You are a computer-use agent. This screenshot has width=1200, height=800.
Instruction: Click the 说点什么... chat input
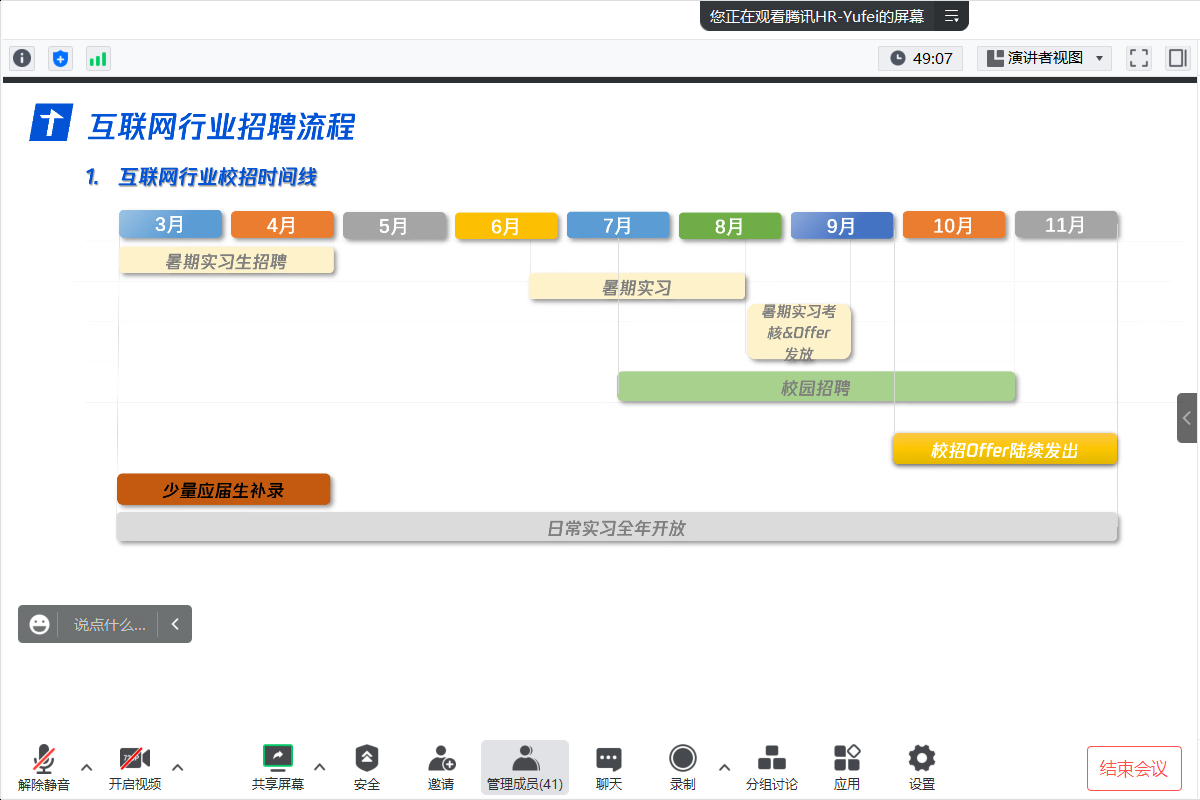pos(109,624)
